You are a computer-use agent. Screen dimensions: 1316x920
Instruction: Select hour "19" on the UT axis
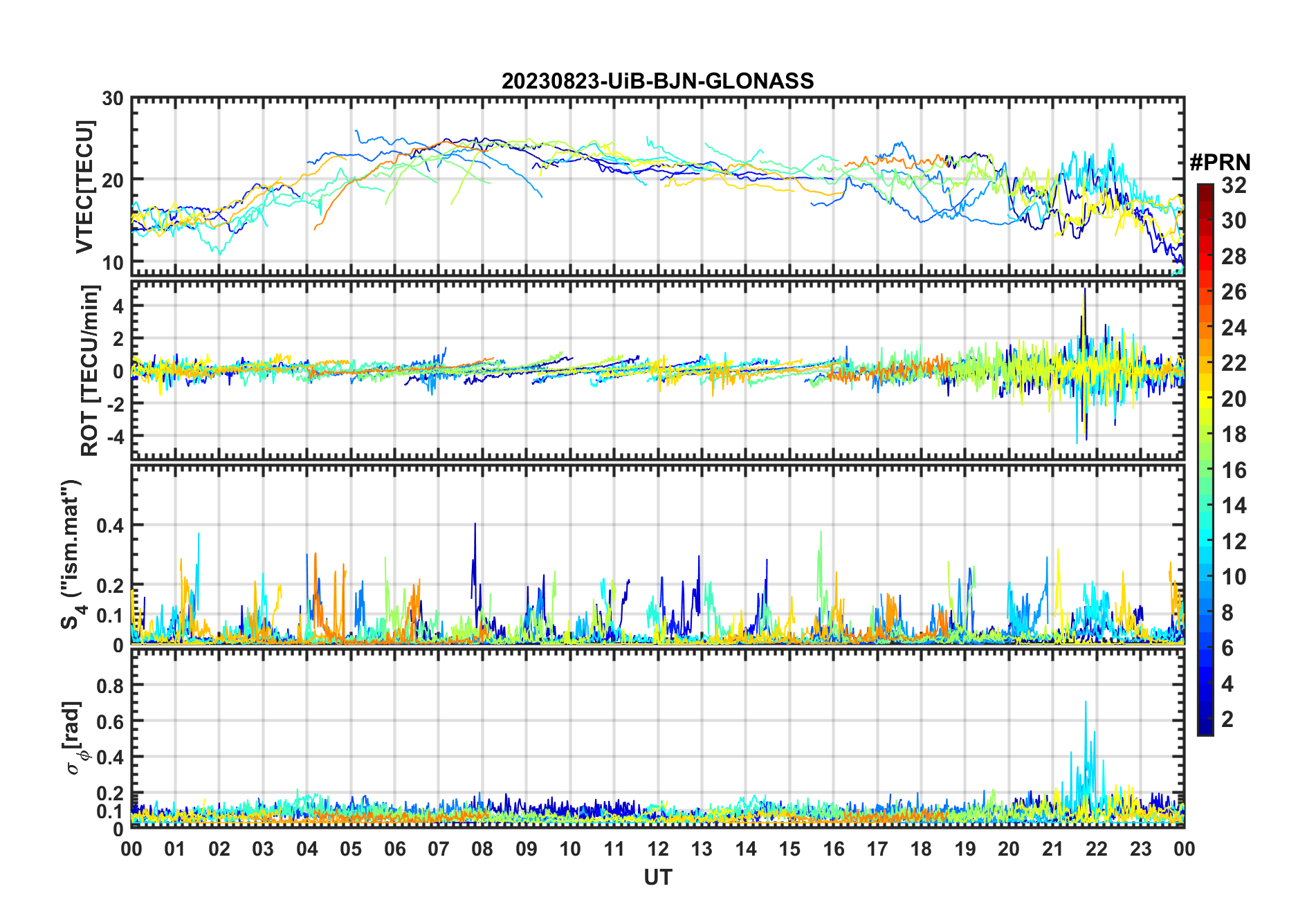click(965, 849)
